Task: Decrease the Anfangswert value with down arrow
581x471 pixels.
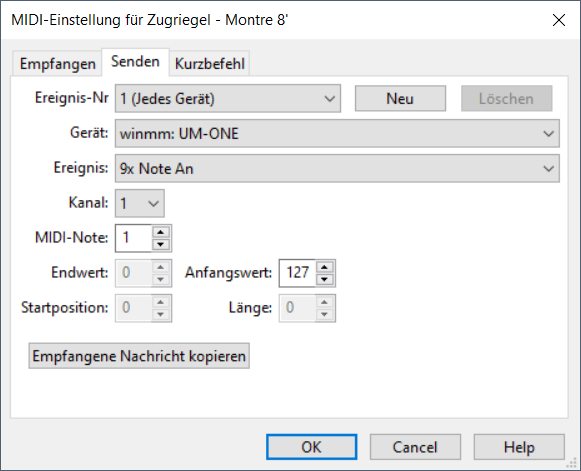Action: tap(325, 279)
